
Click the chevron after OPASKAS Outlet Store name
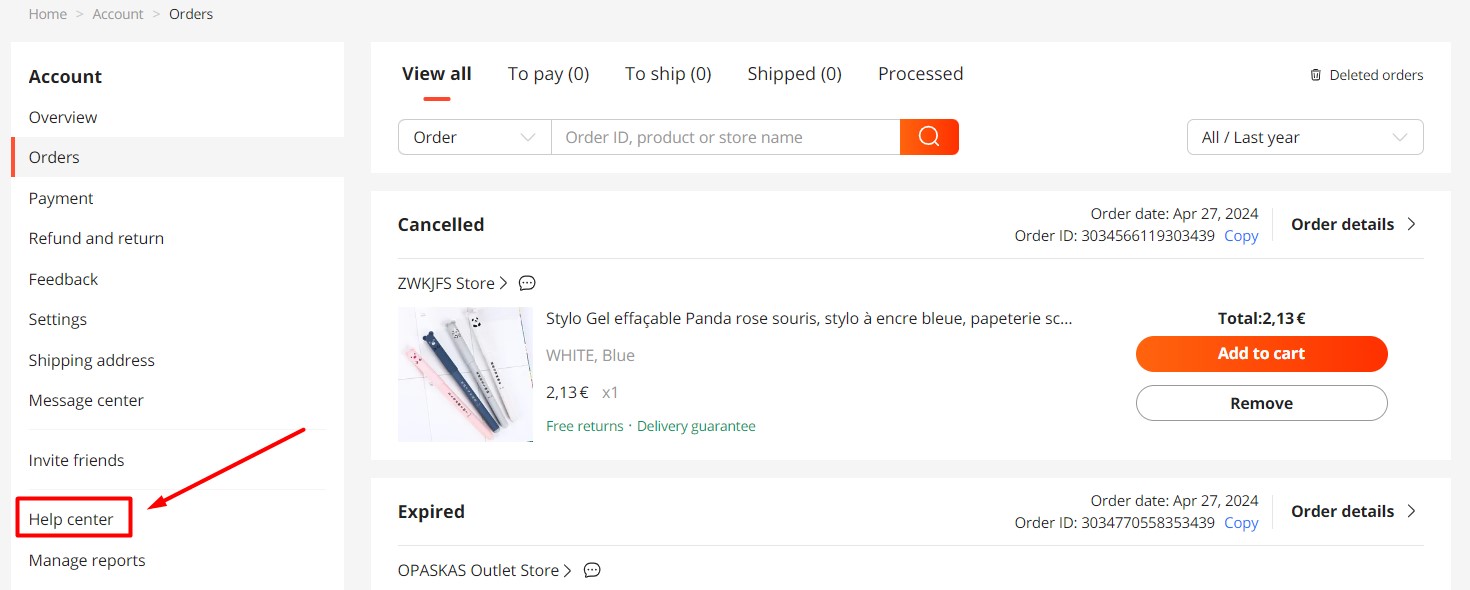(568, 570)
